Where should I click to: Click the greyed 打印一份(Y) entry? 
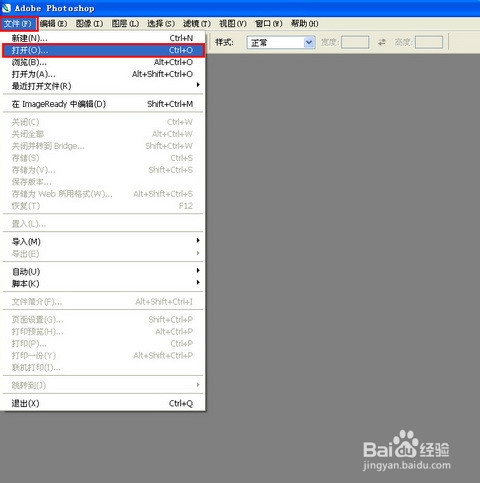(x=103, y=355)
